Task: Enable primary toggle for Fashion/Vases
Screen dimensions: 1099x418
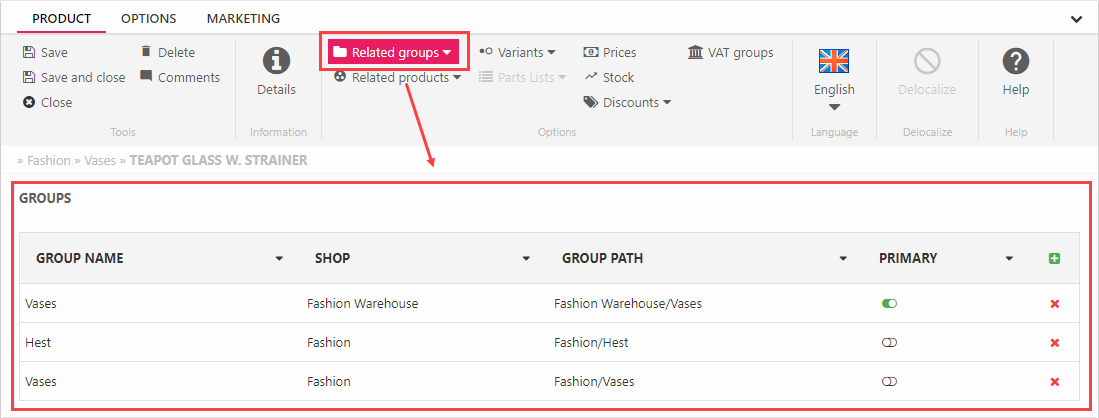Action: click(x=889, y=382)
